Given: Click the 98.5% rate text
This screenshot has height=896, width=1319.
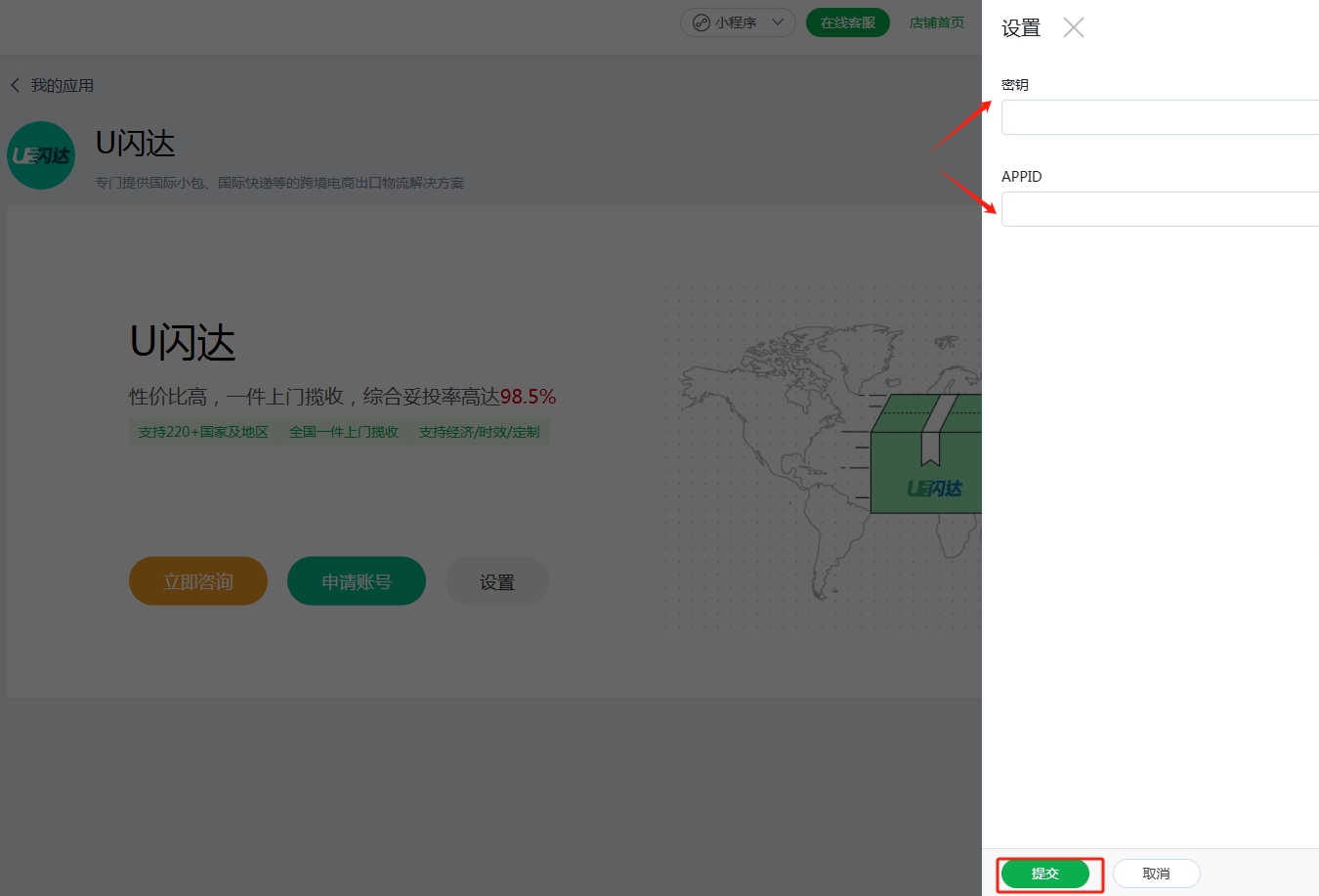Looking at the screenshot, I should coord(529,397).
